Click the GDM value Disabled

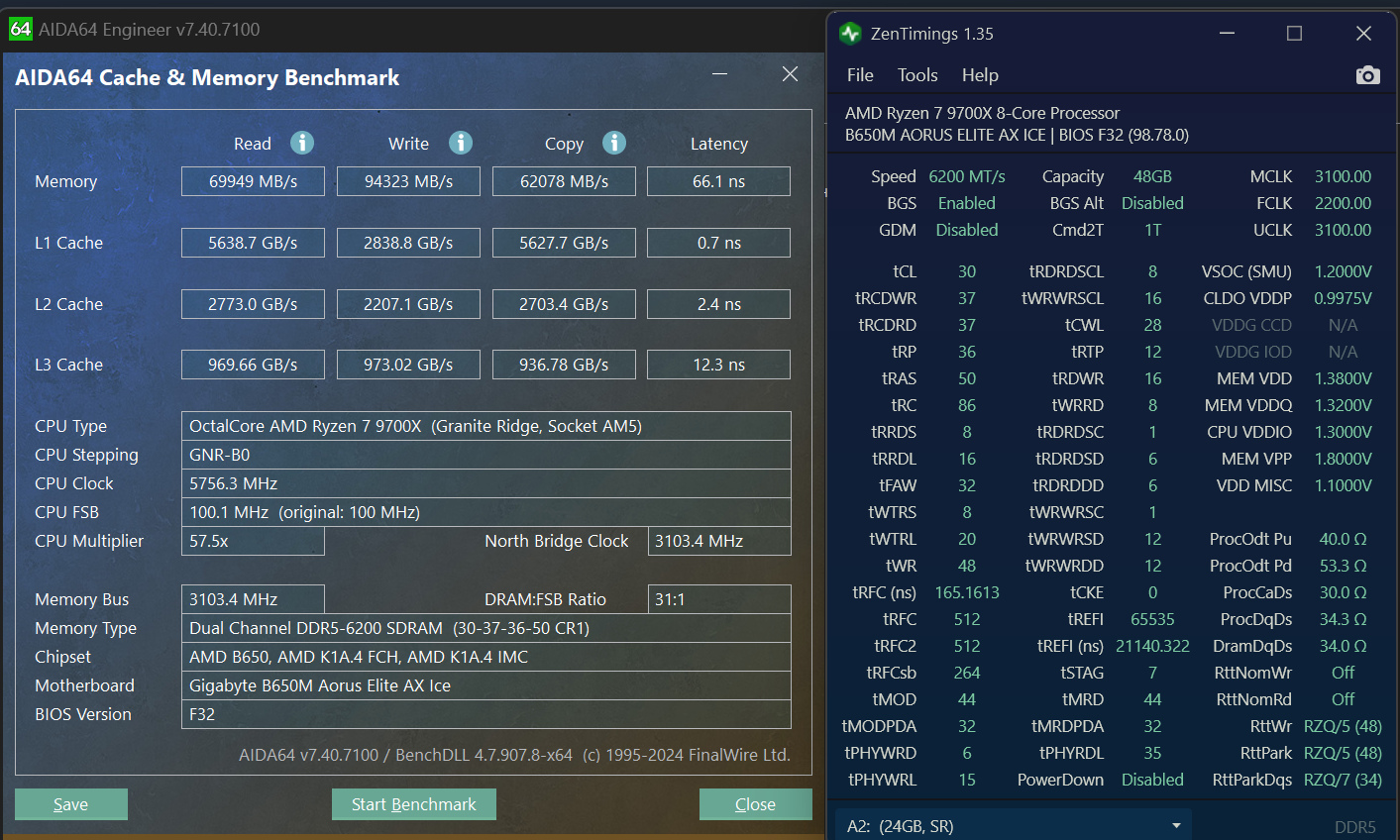point(967,230)
